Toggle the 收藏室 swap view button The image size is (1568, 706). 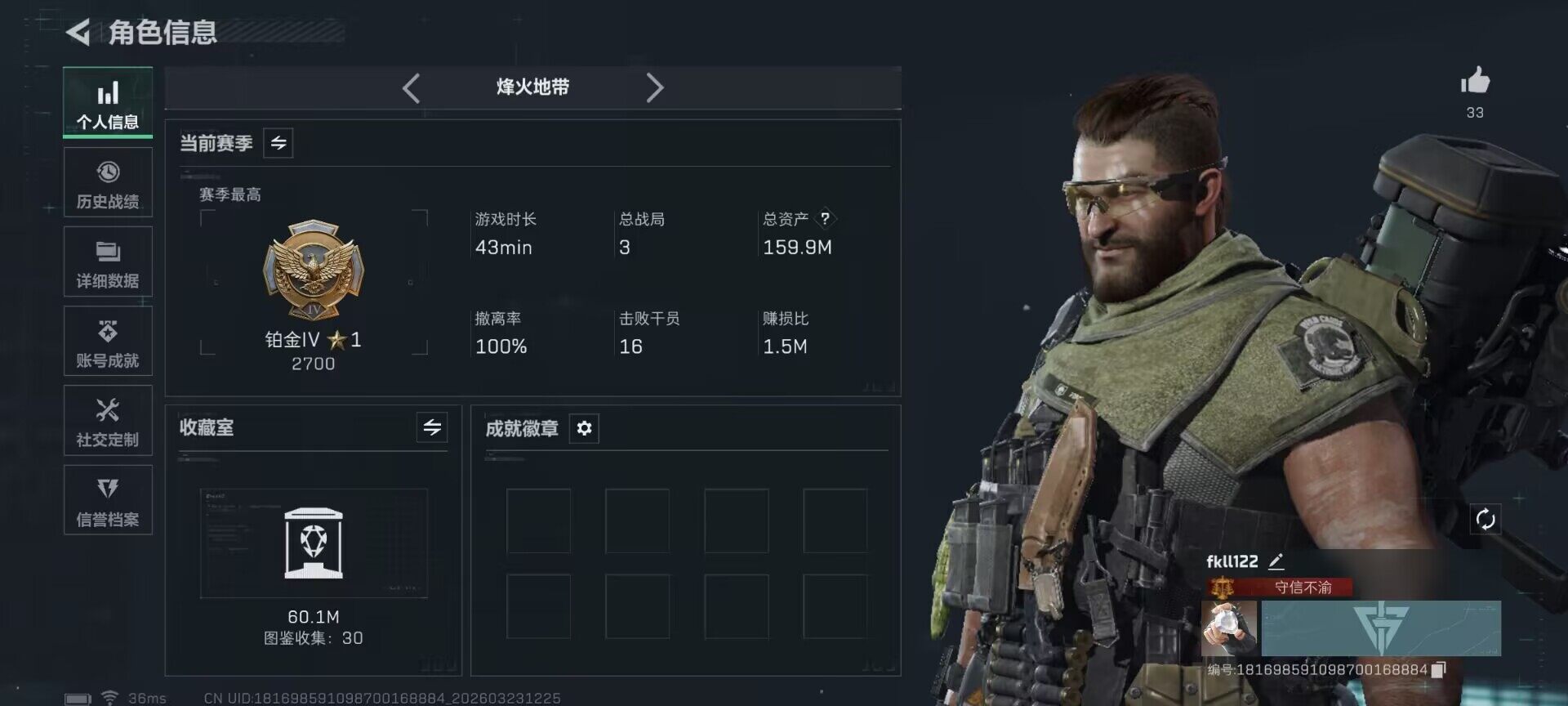(x=432, y=427)
